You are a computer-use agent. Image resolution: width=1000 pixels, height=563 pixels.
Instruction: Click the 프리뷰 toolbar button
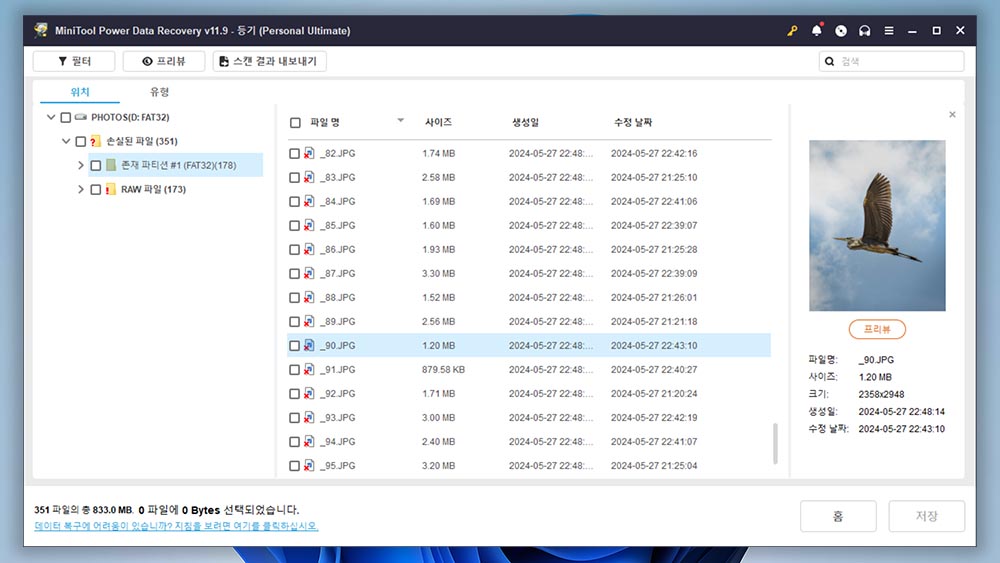164,61
